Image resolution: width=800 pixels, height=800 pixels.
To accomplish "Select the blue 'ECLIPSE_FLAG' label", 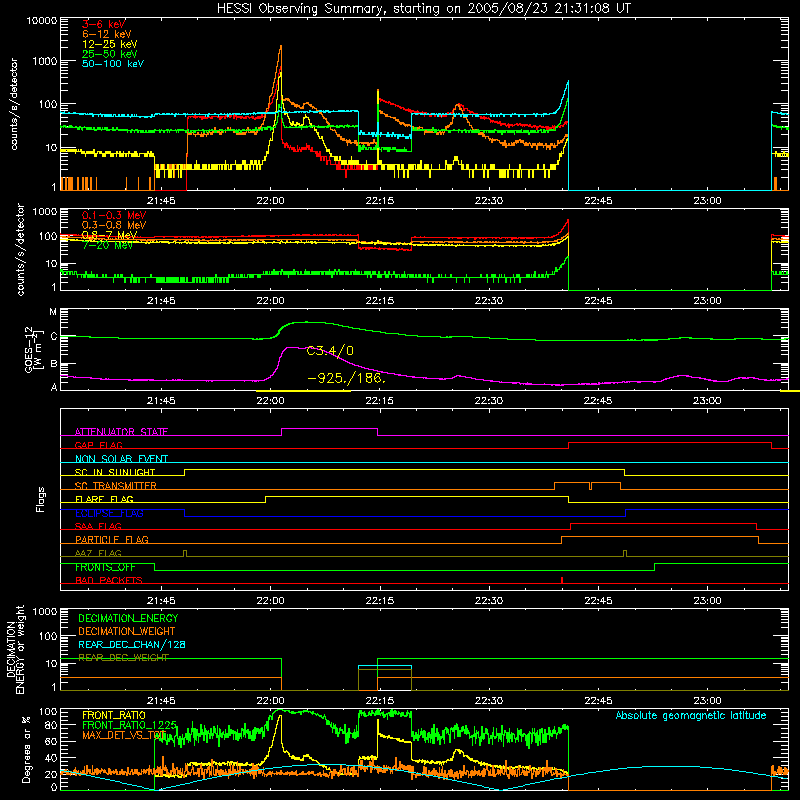I will coord(109,513).
